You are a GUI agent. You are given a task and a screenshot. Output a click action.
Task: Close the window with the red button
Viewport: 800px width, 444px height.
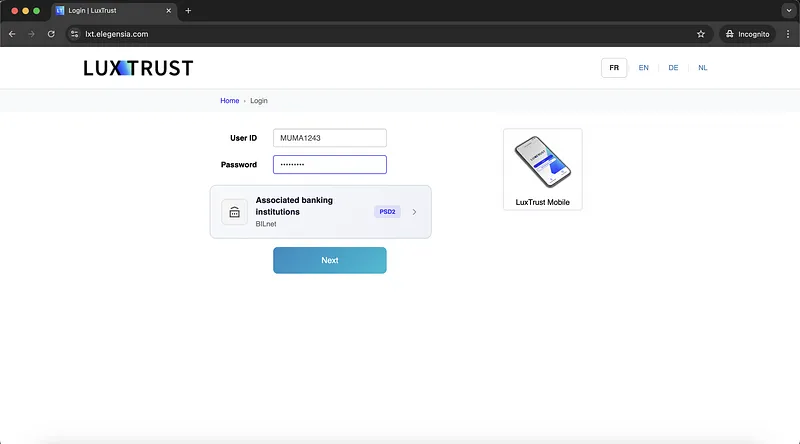[x=14, y=11]
